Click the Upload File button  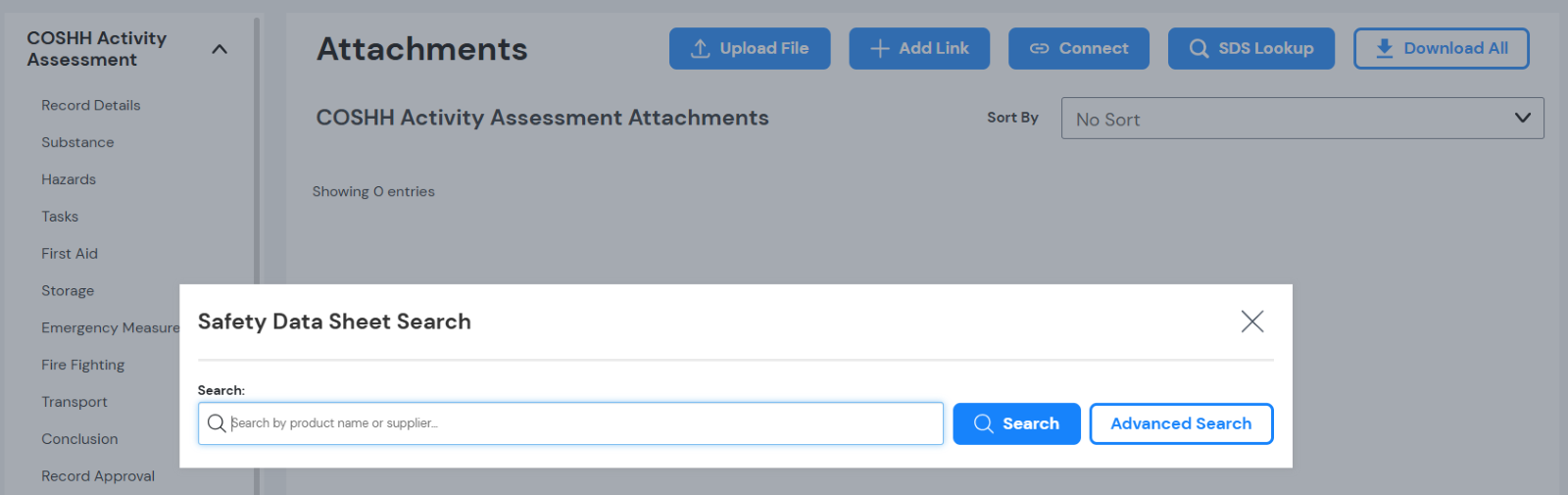(x=750, y=48)
